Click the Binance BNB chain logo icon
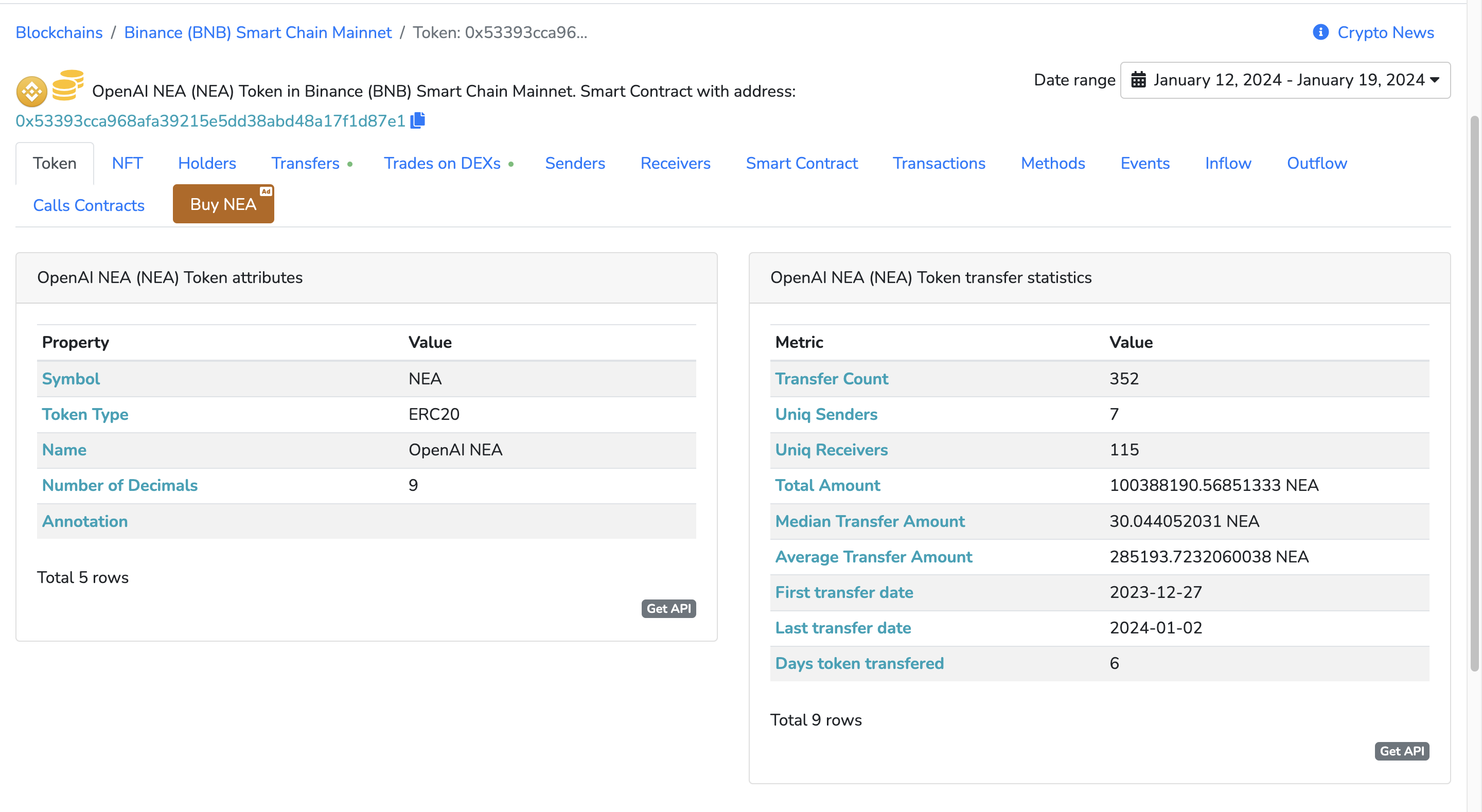The image size is (1482, 812). click(x=31, y=92)
